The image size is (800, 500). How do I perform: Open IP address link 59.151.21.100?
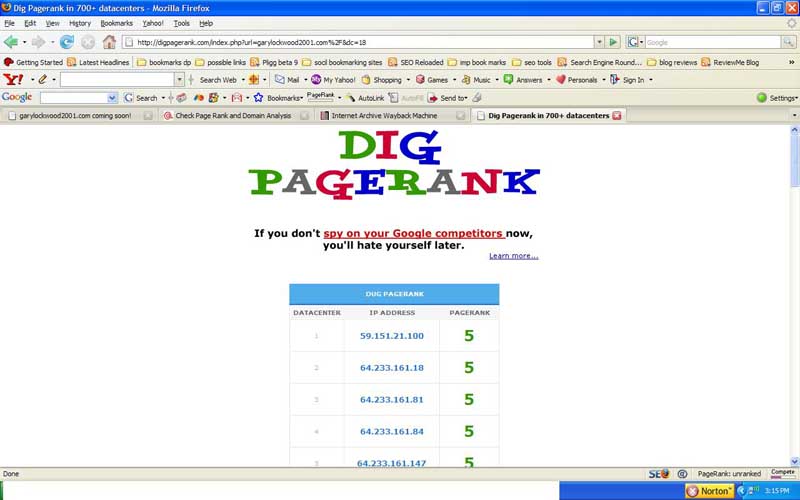click(x=392, y=336)
